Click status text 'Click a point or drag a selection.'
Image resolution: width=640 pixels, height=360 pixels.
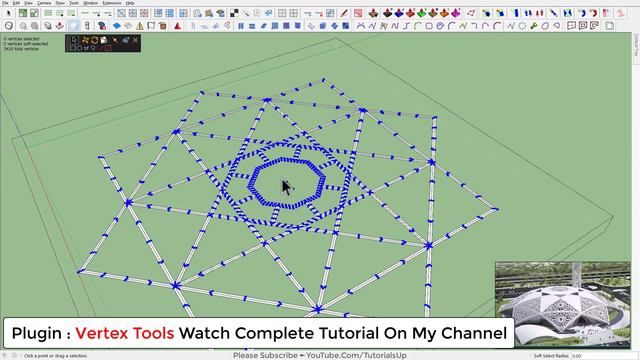click(x=56, y=356)
